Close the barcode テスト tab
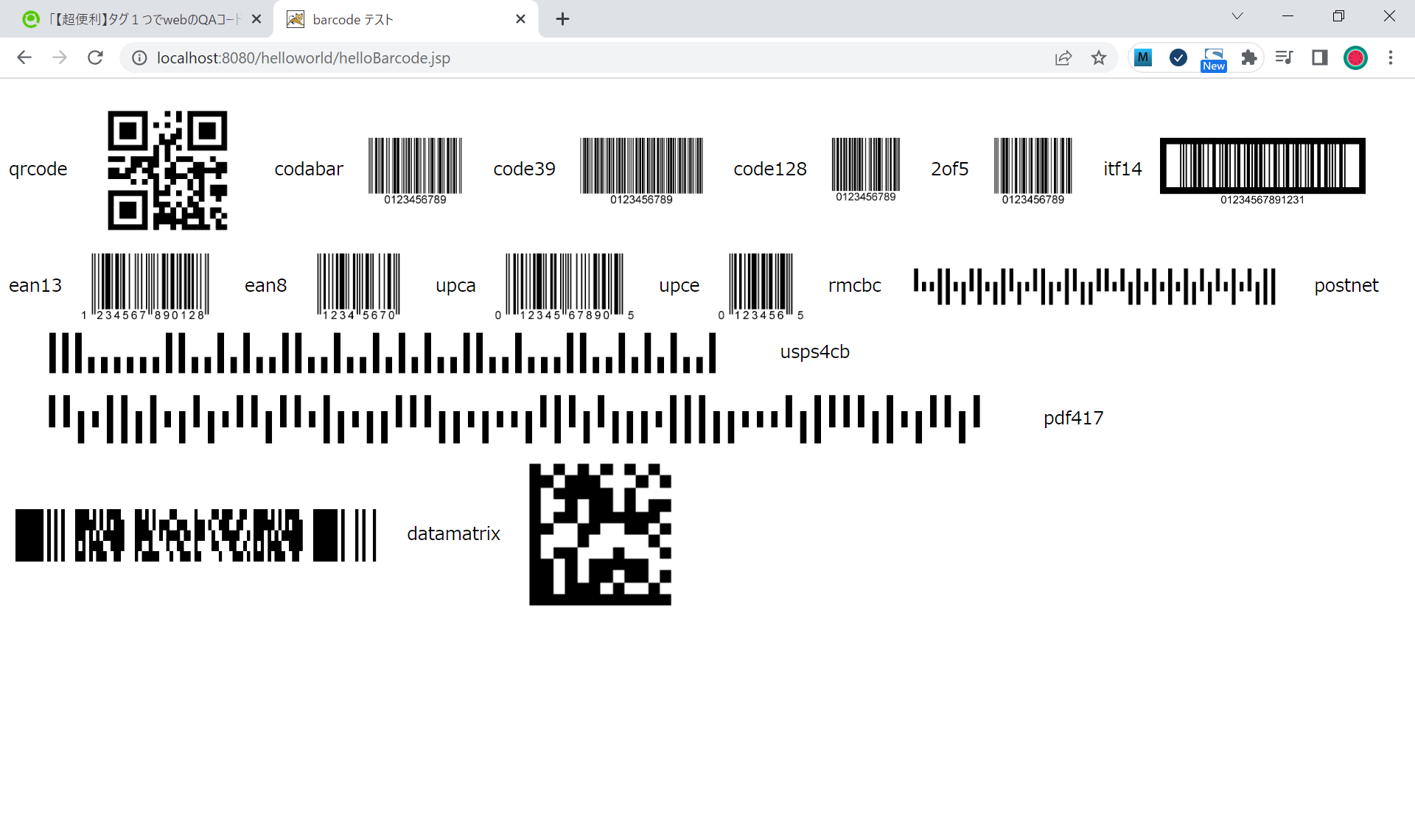1415x840 pixels. tap(521, 19)
